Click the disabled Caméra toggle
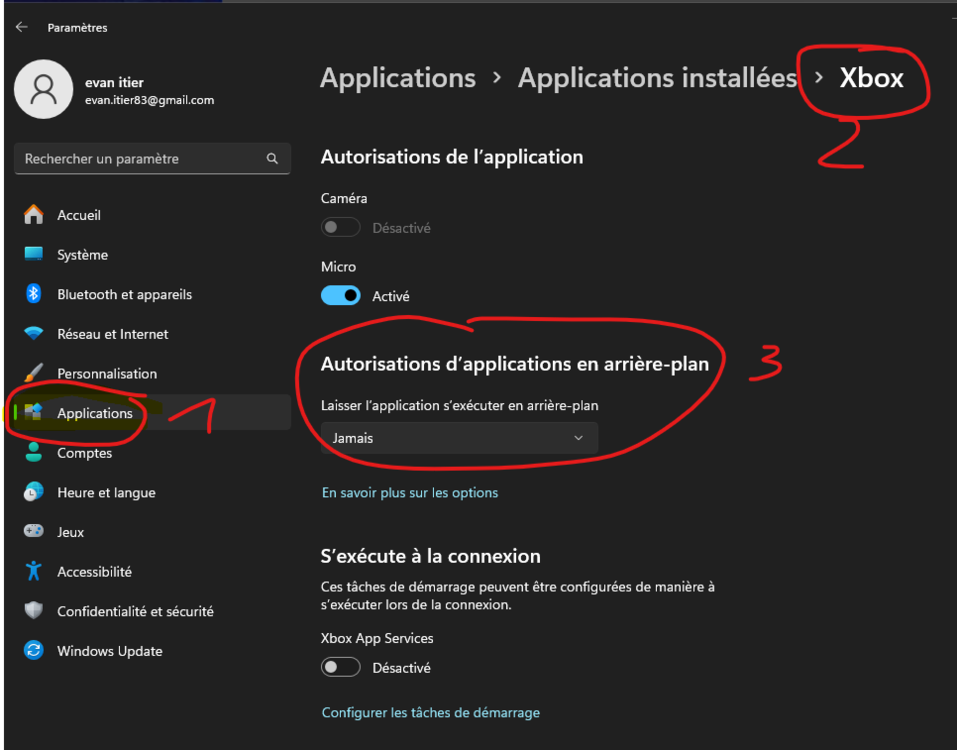Screen dimensions: 957x750 341,228
